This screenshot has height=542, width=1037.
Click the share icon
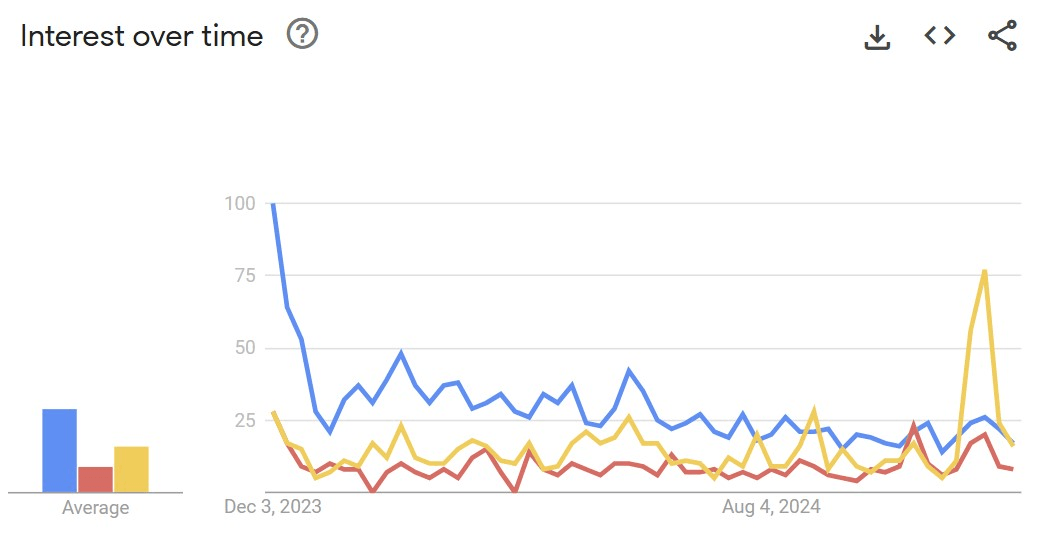click(x=1002, y=36)
